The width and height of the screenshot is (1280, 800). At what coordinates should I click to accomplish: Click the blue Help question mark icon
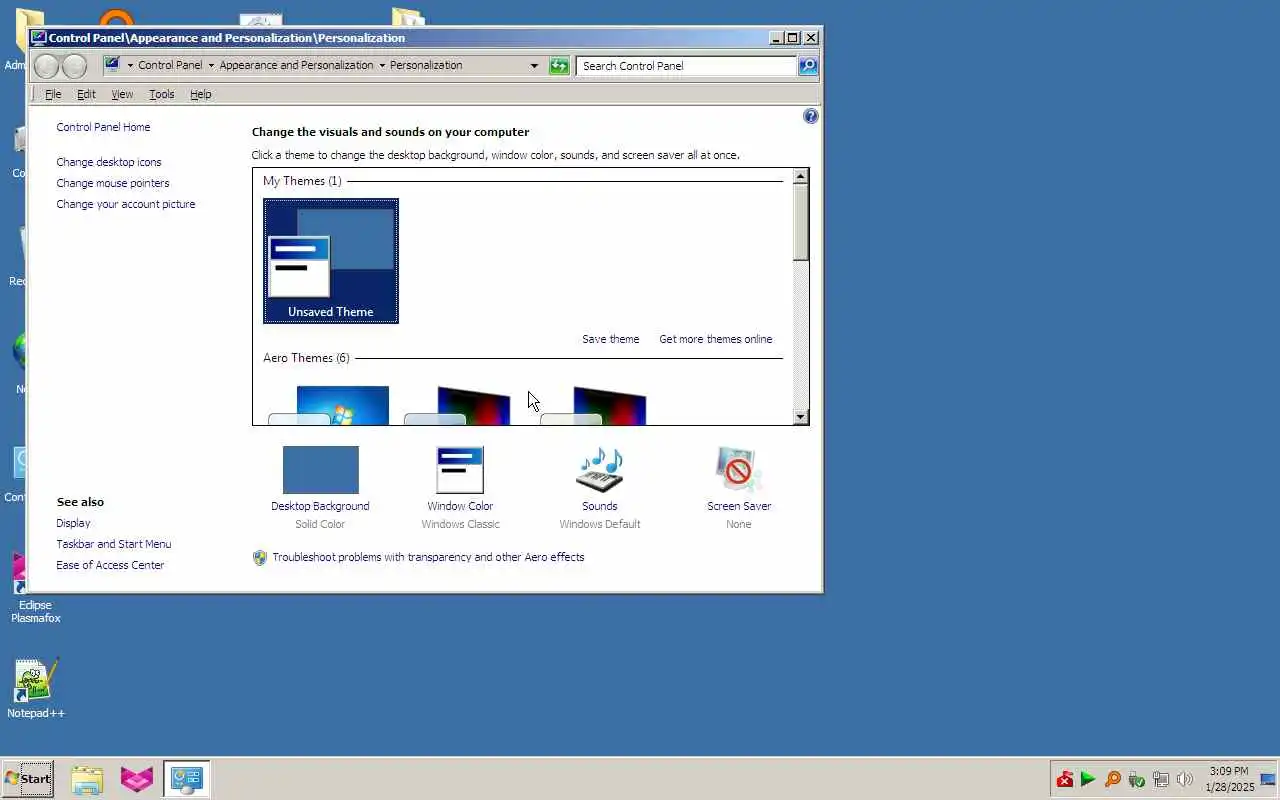click(x=811, y=116)
